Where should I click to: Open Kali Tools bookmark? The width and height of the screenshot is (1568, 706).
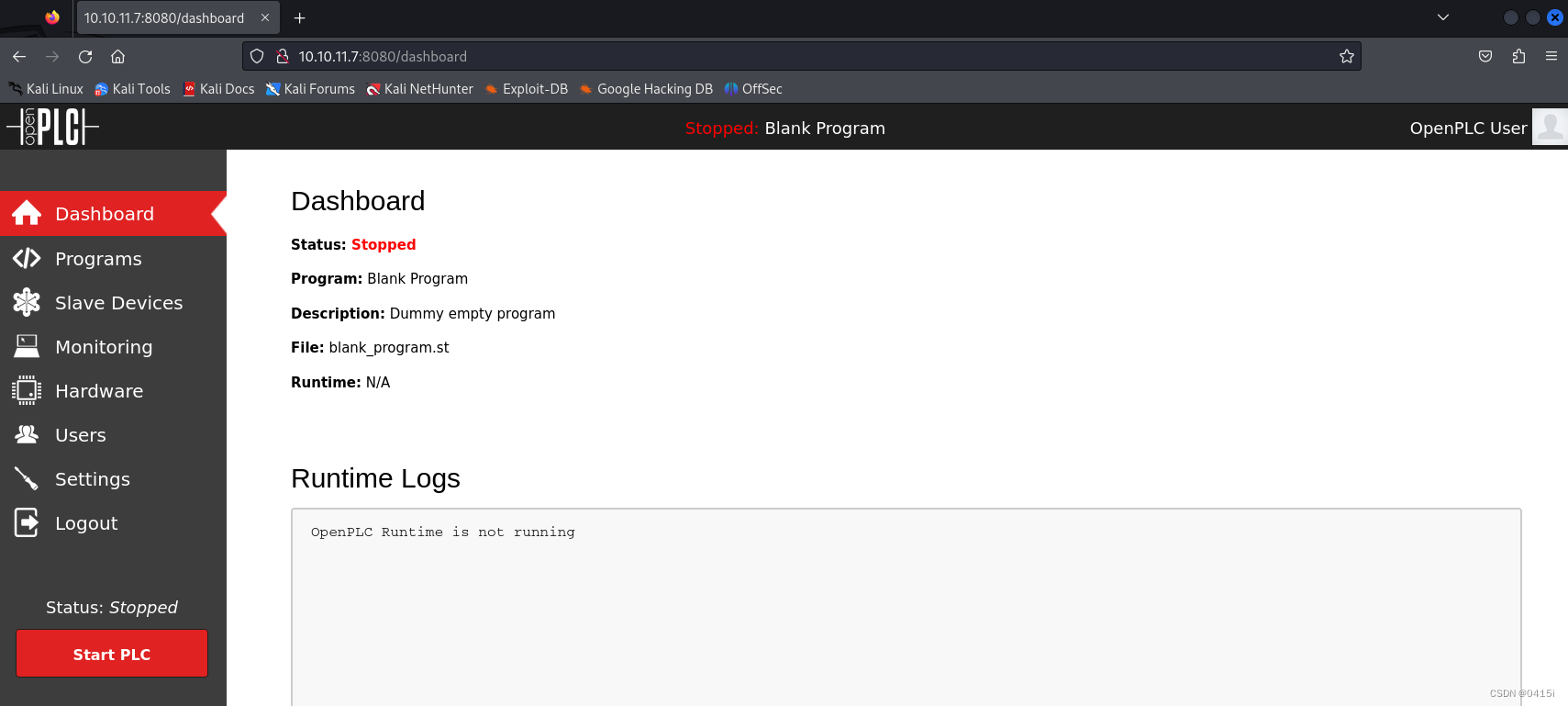pyautogui.click(x=133, y=89)
